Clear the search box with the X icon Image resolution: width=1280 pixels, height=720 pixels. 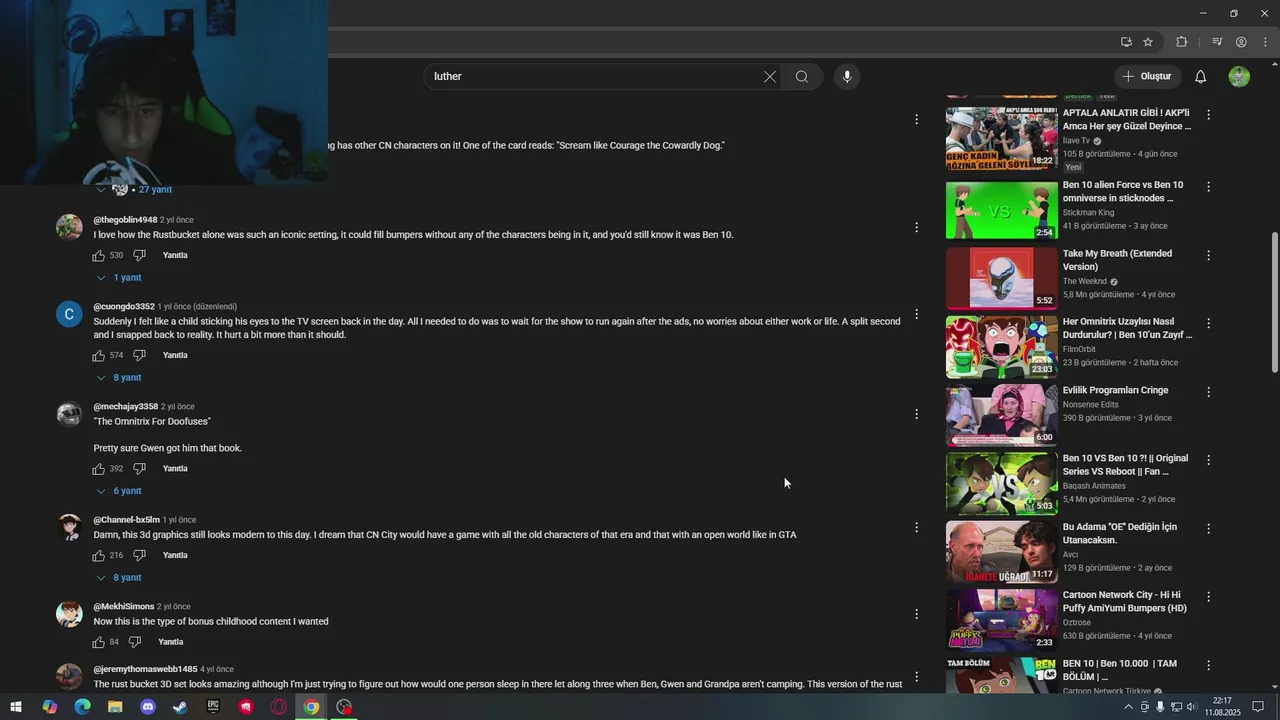coord(770,77)
